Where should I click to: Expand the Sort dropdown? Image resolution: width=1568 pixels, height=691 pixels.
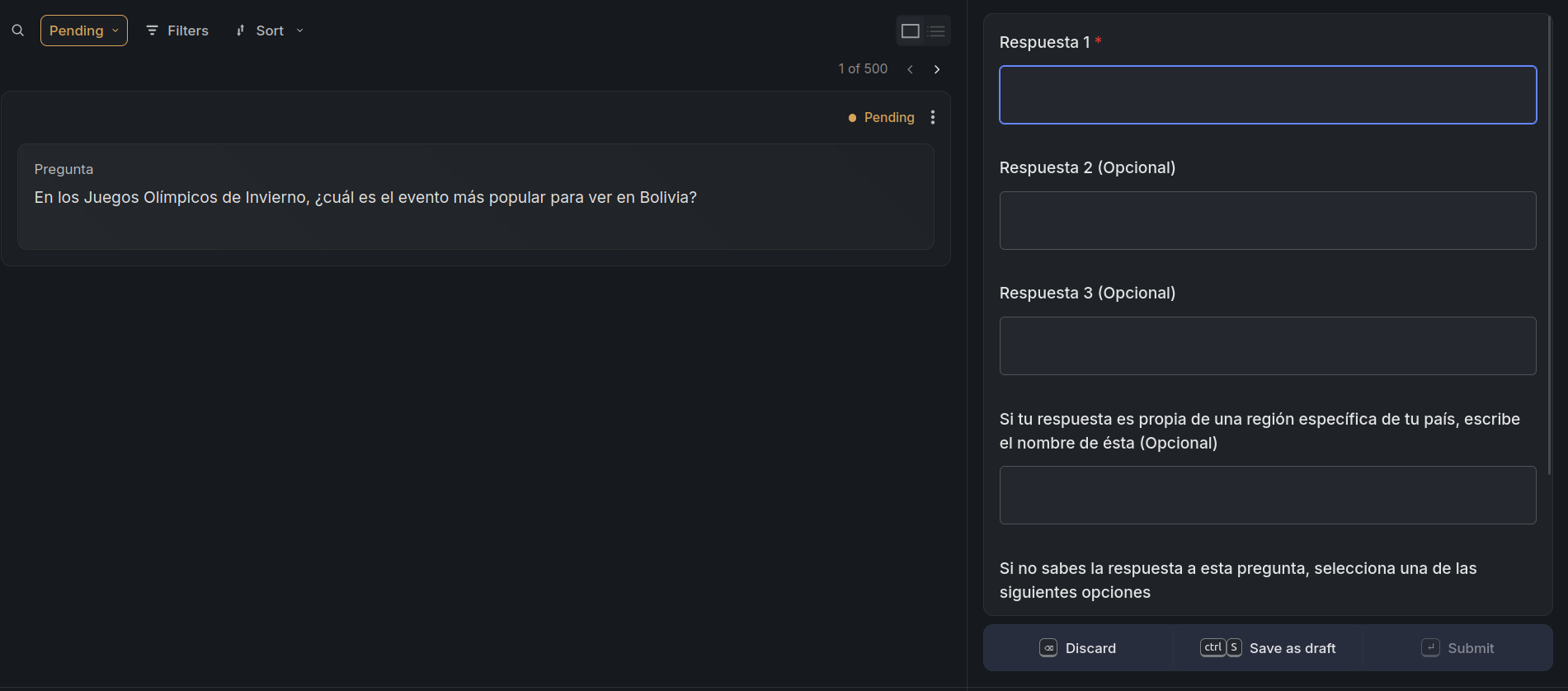tap(270, 31)
